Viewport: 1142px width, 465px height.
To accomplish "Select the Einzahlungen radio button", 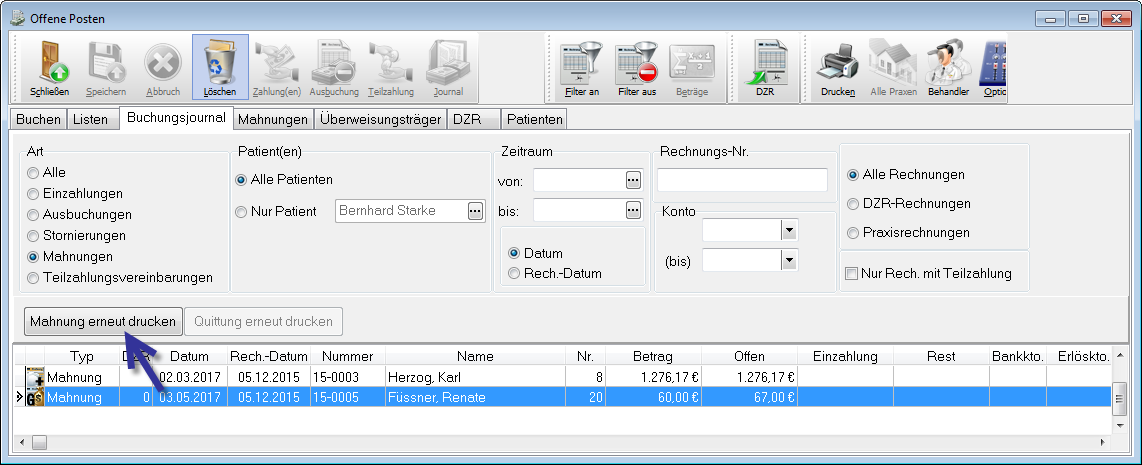I will click(x=33, y=195).
